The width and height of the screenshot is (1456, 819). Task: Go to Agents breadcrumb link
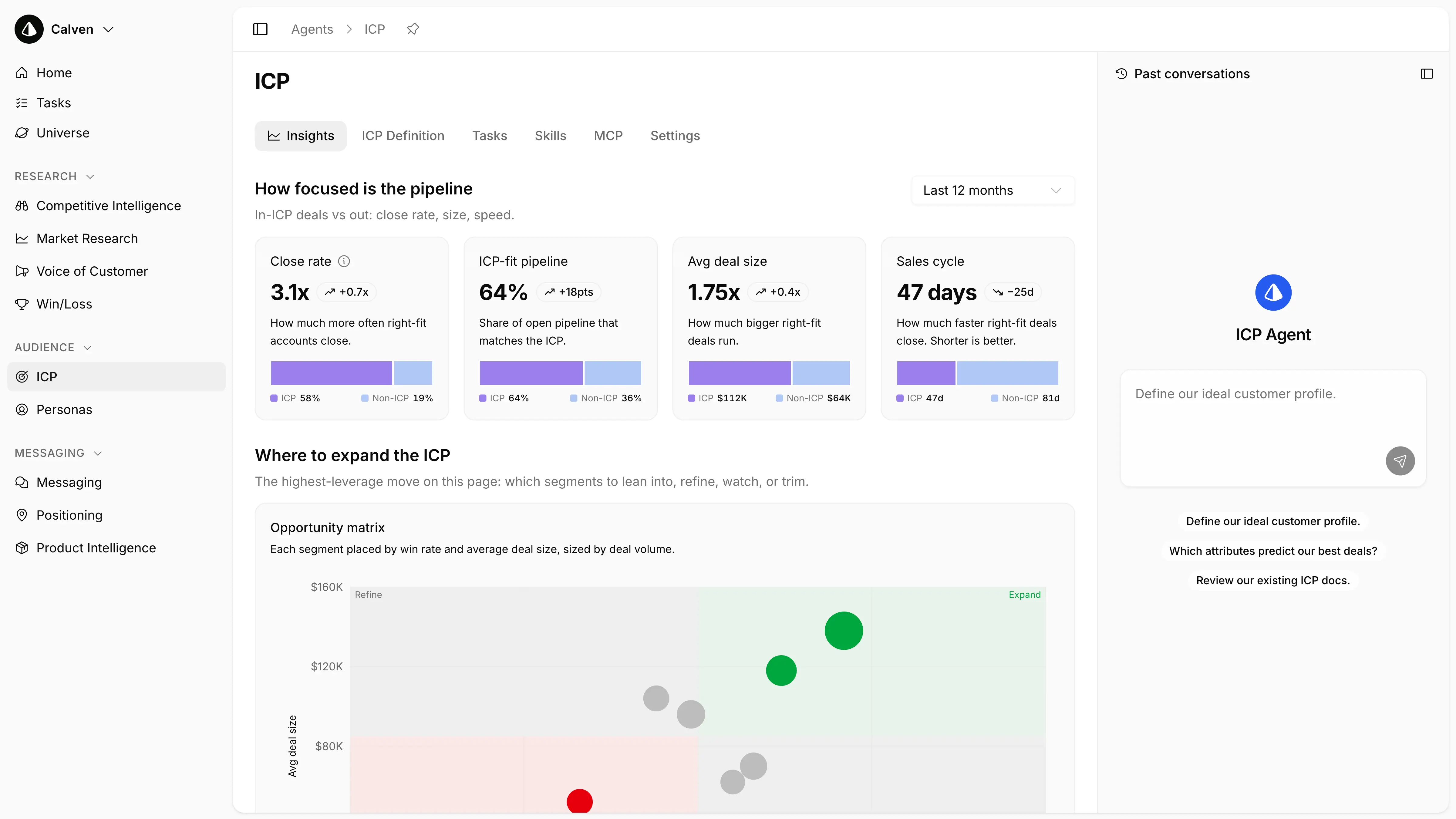tap(312, 29)
